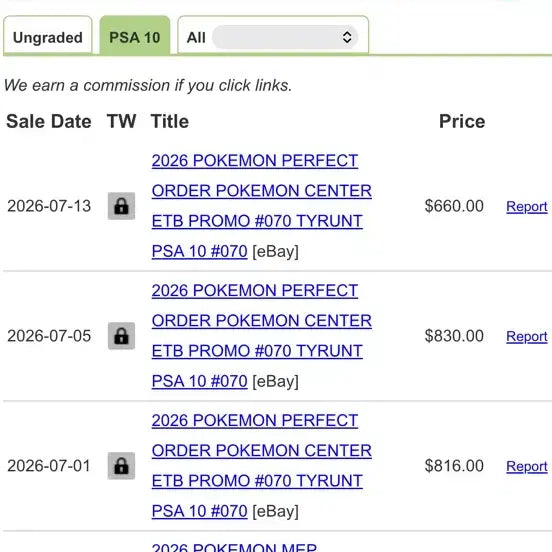Click lock icon for 2026-07-13 sale
This screenshot has width=552, height=552.
point(121,206)
